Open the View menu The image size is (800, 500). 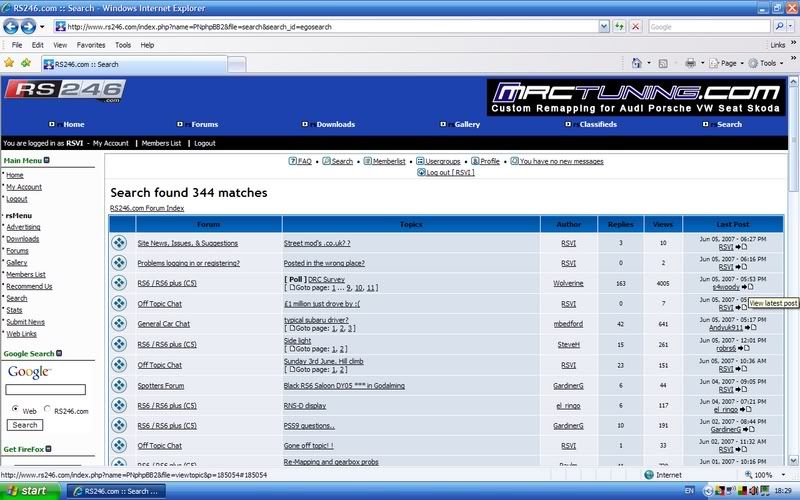pyautogui.click(x=60, y=45)
